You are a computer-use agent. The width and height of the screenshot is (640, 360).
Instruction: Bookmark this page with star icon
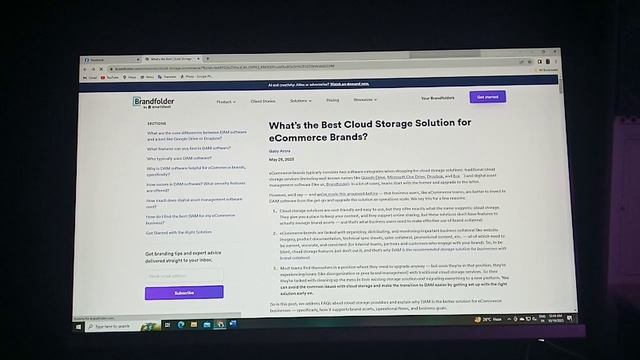pyautogui.click(x=530, y=62)
